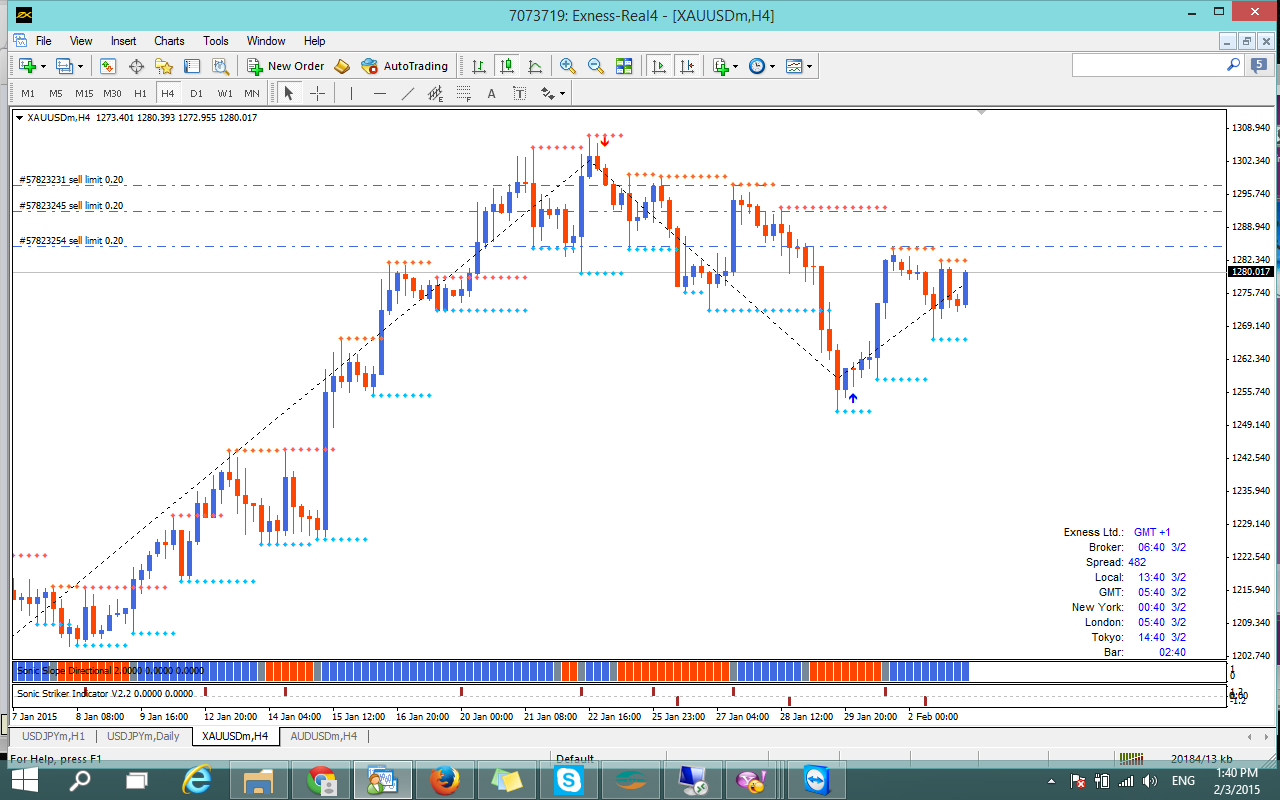Expand the Profiles dropdown arrow
The image size is (1280, 800).
(x=79, y=67)
